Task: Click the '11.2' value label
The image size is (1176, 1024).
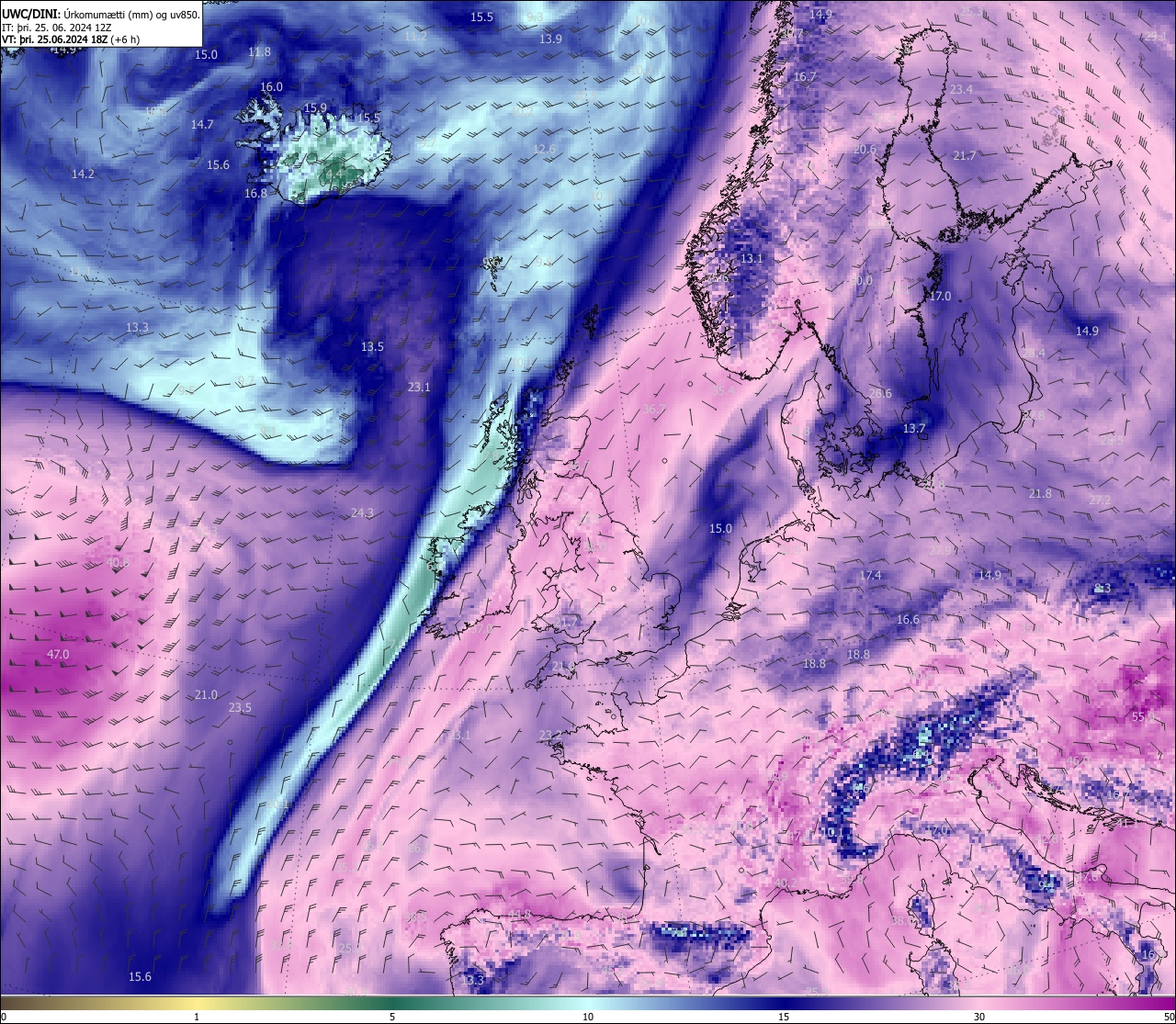Action: click(x=415, y=36)
